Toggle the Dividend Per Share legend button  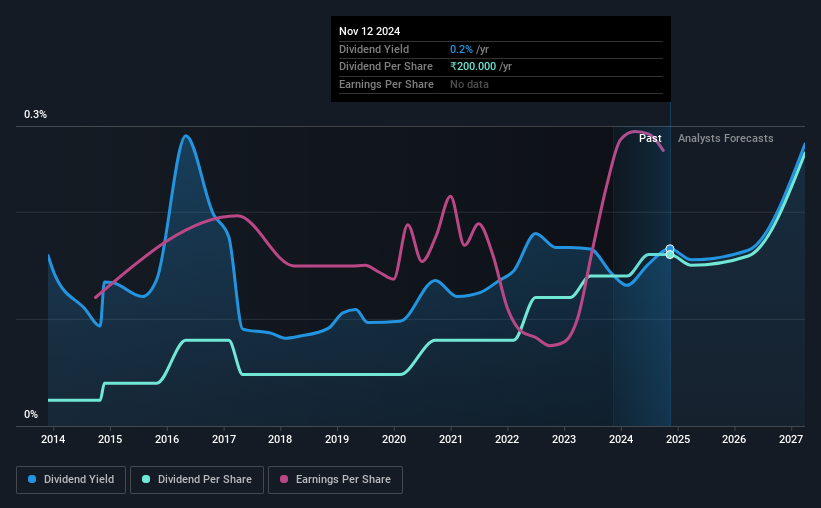tap(197, 480)
